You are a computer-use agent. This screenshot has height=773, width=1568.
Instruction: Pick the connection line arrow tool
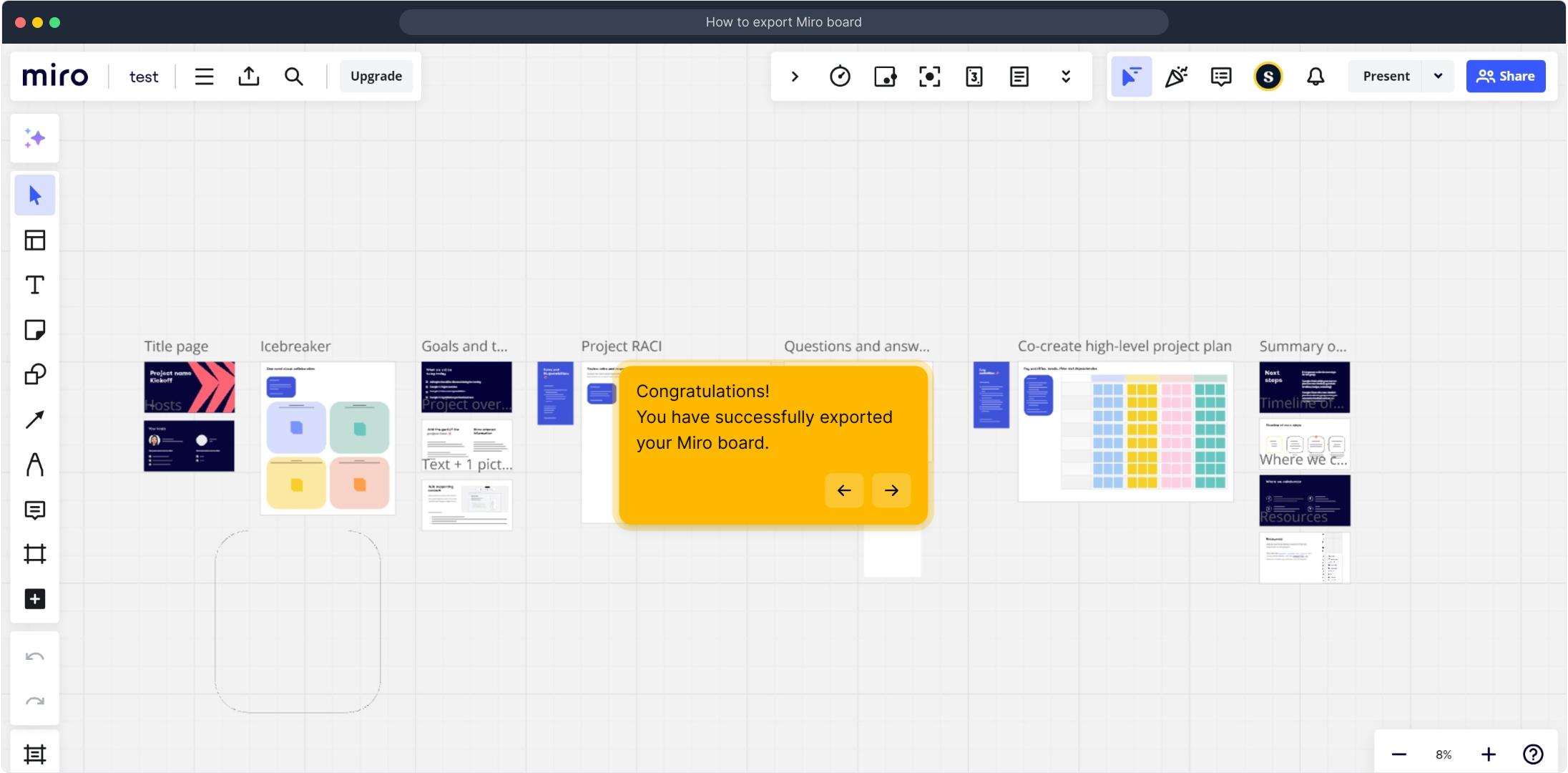point(34,419)
